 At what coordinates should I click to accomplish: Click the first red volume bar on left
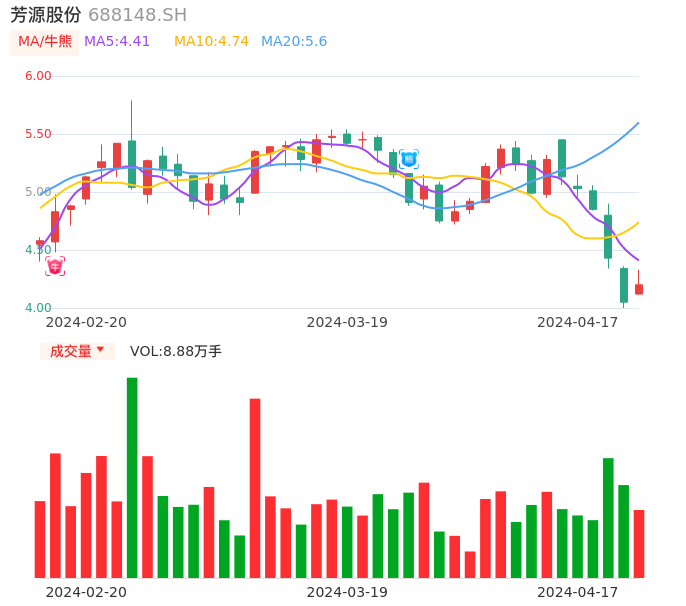(40, 539)
